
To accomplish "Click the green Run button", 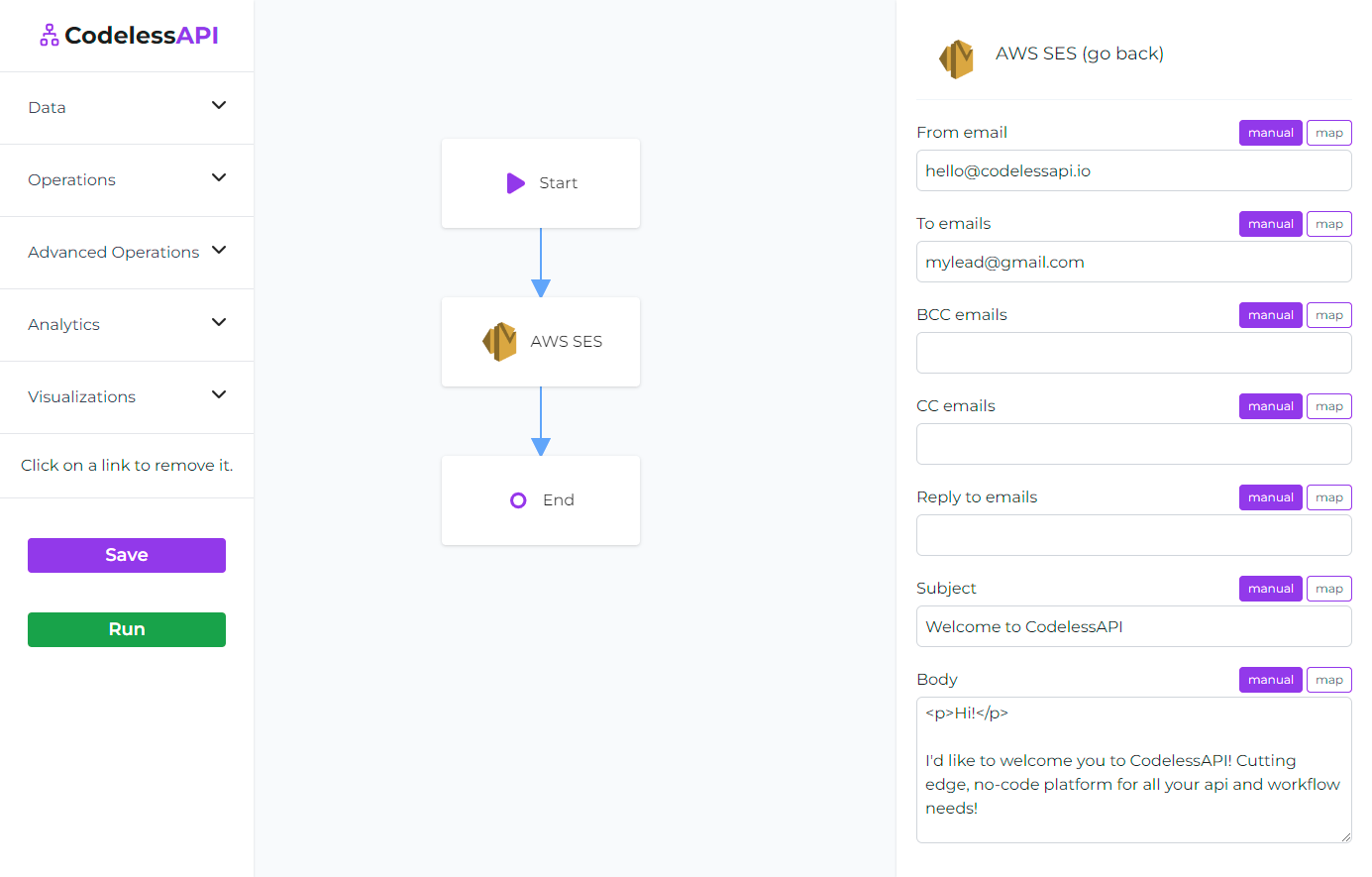I will (127, 629).
